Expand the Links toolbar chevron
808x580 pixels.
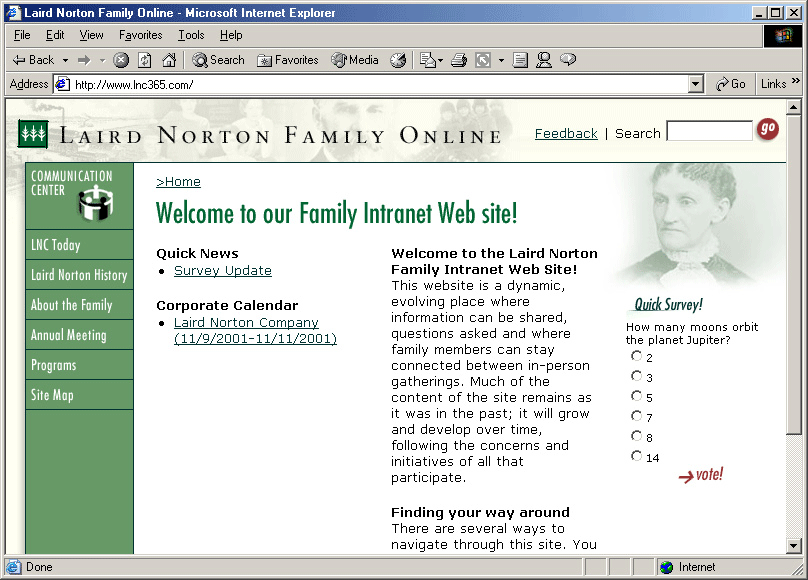[796, 80]
